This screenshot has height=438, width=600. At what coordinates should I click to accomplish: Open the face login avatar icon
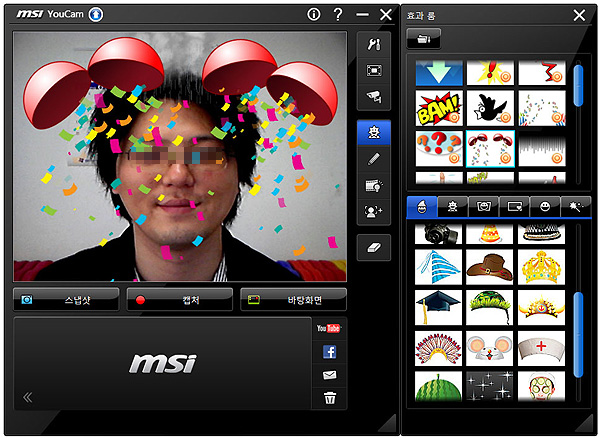(x=373, y=212)
